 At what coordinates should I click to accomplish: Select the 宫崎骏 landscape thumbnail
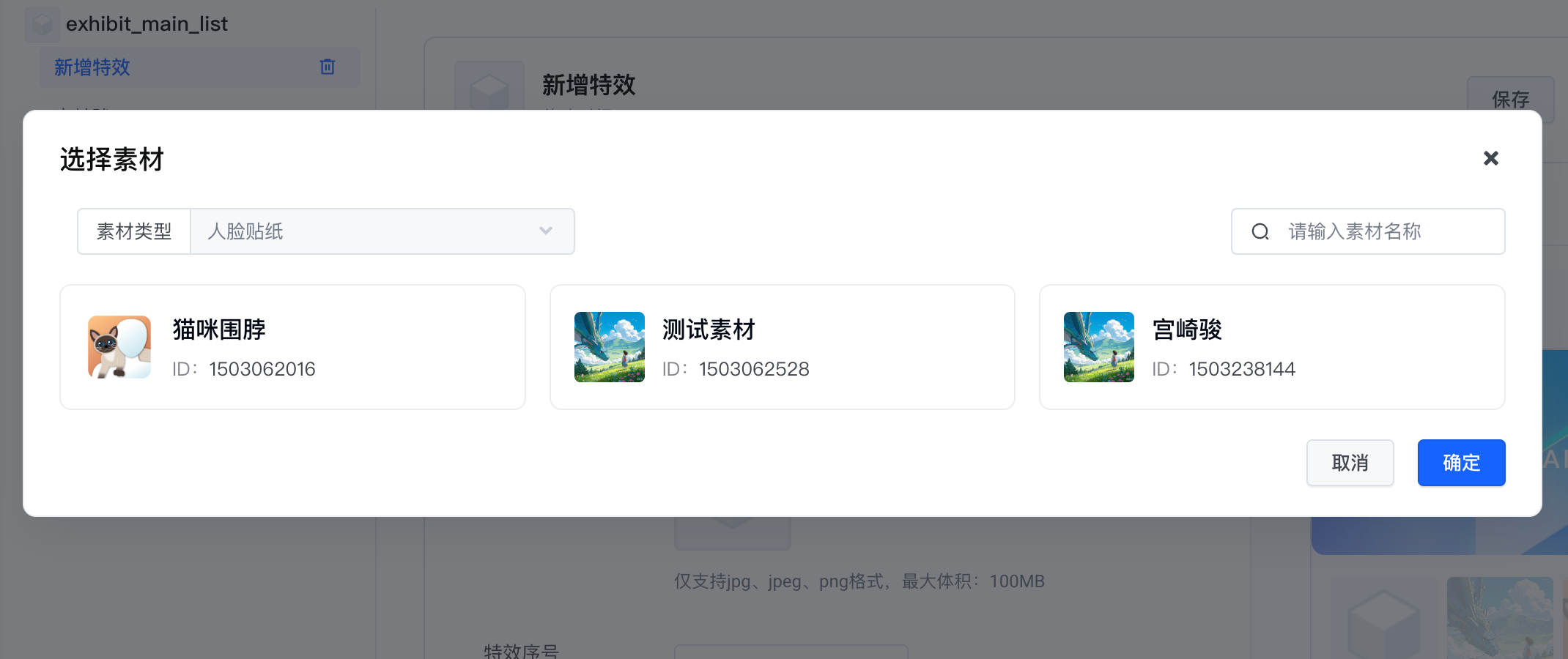pyautogui.click(x=1098, y=347)
